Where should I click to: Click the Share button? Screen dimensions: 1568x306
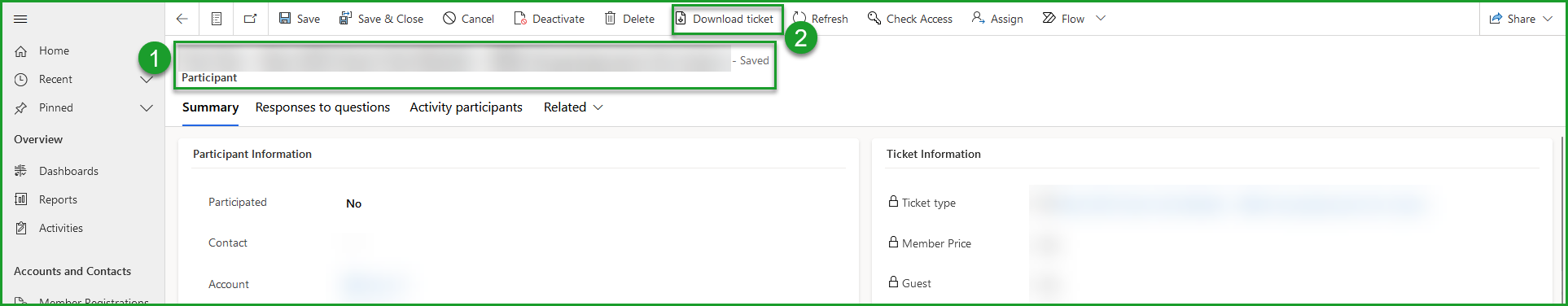click(1513, 19)
